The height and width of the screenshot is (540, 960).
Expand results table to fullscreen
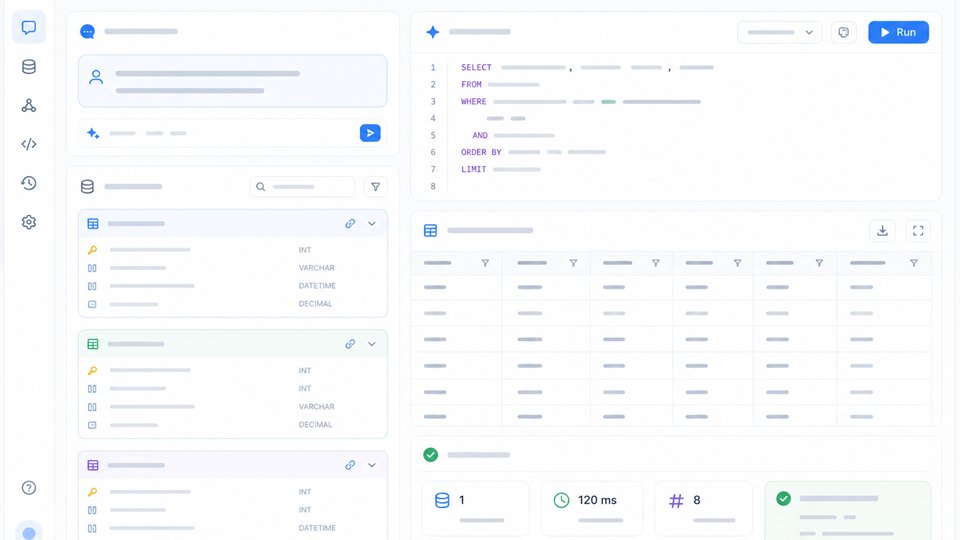click(918, 231)
